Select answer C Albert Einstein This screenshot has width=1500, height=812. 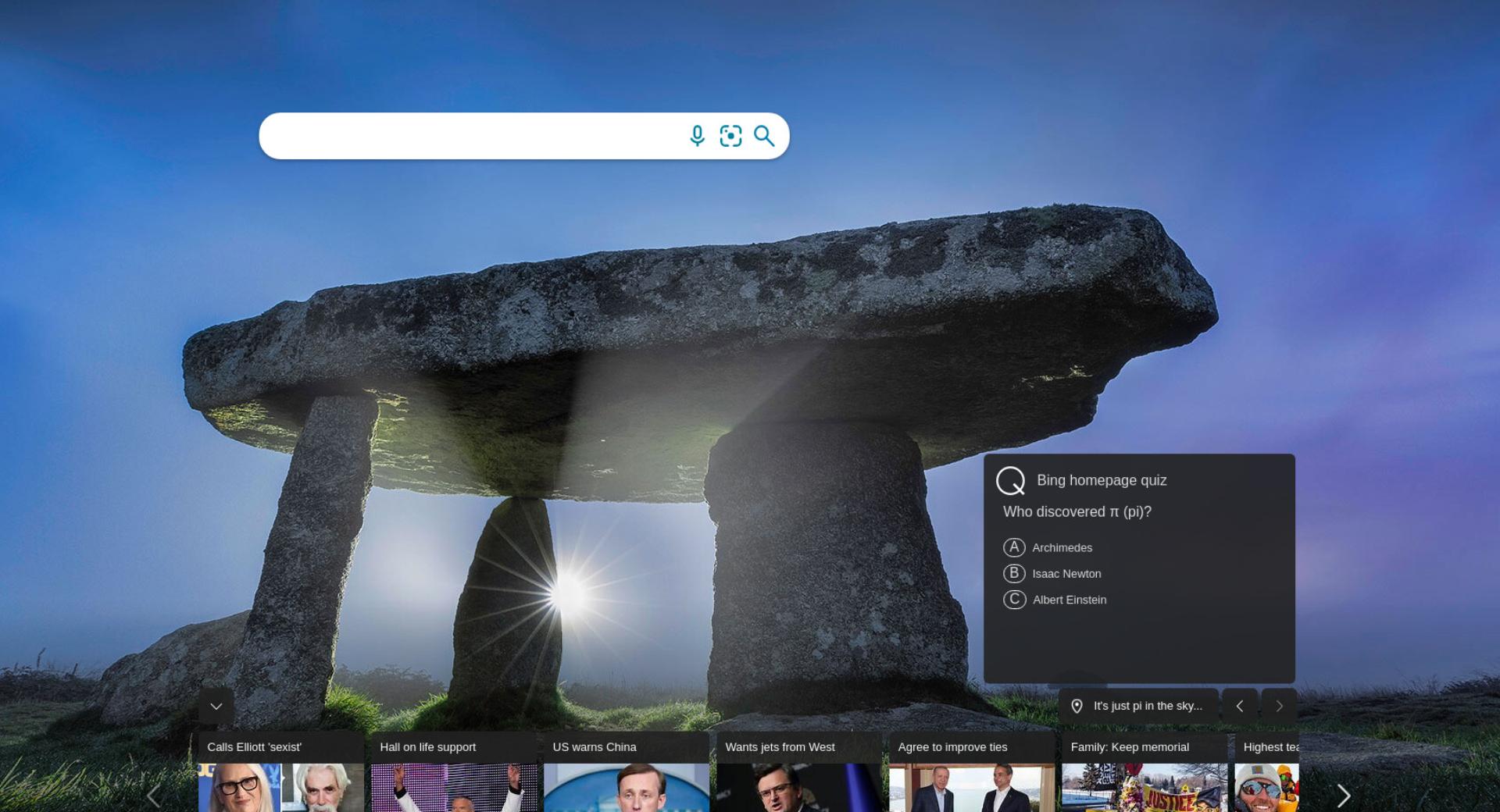(1055, 600)
